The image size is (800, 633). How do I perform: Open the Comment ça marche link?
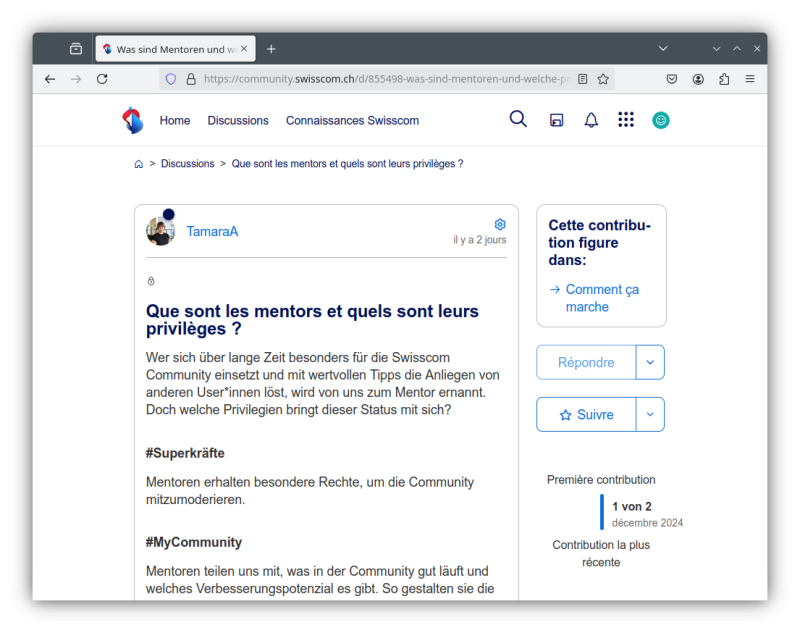tap(601, 298)
